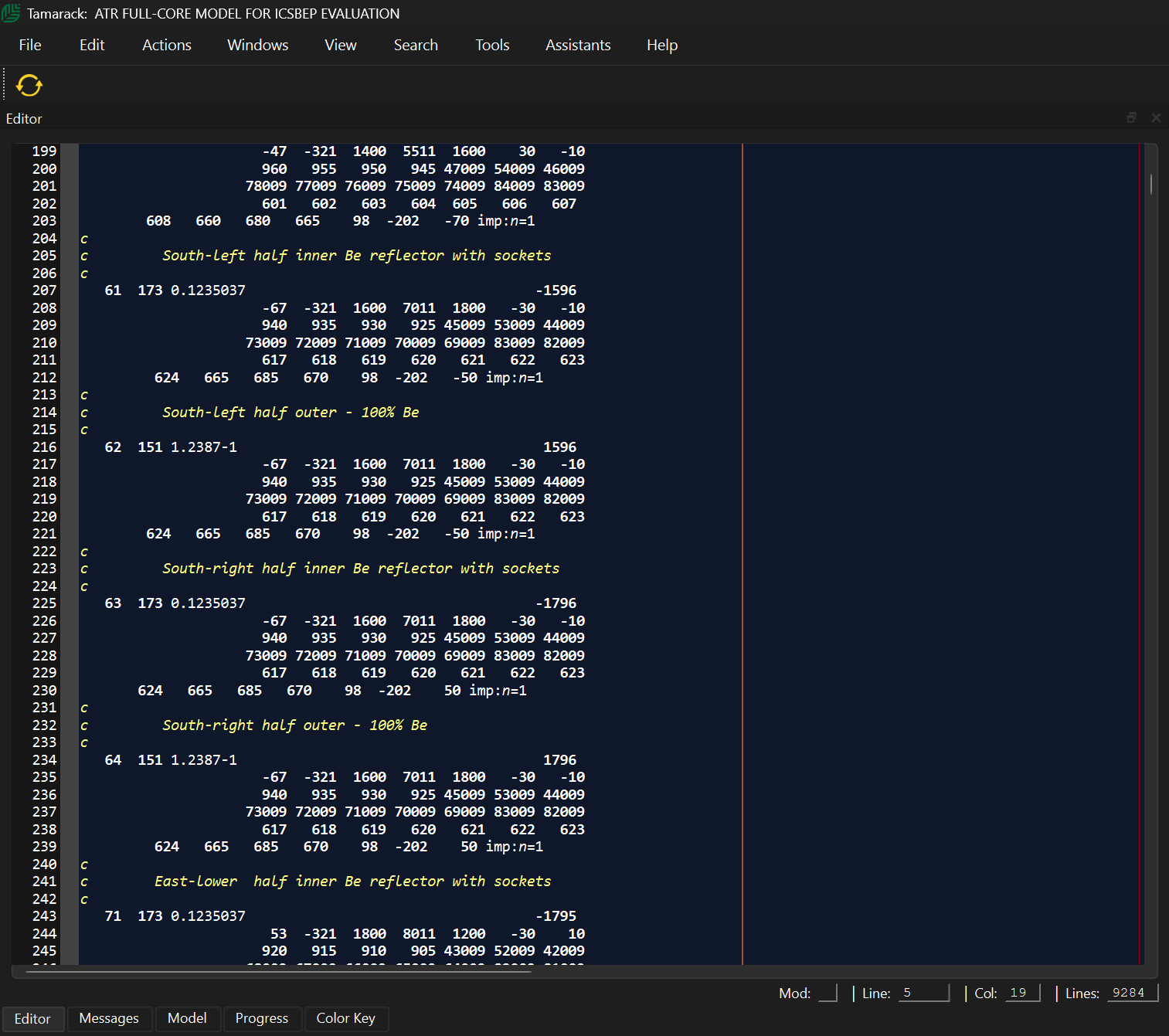Click the Lines count field showing 9284
Screen dimensions: 1169x1036
[1133, 993]
